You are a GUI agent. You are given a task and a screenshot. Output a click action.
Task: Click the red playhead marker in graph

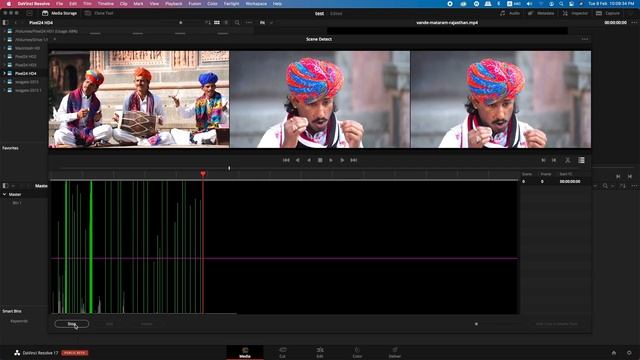pyautogui.click(x=203, y=174)
